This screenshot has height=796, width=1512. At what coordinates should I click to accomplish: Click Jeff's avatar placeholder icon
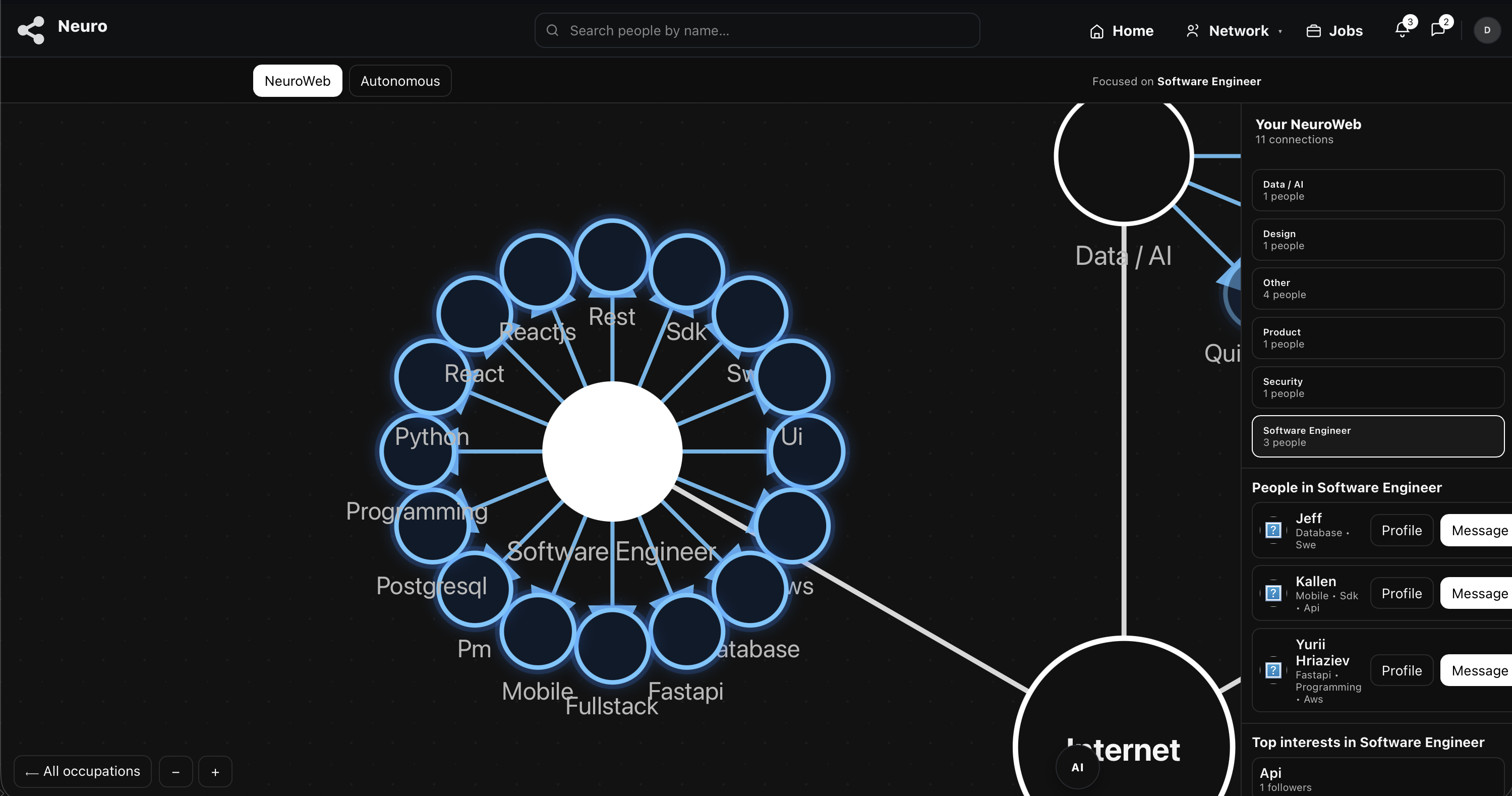pyautogui.click(x=1272, y=531)
